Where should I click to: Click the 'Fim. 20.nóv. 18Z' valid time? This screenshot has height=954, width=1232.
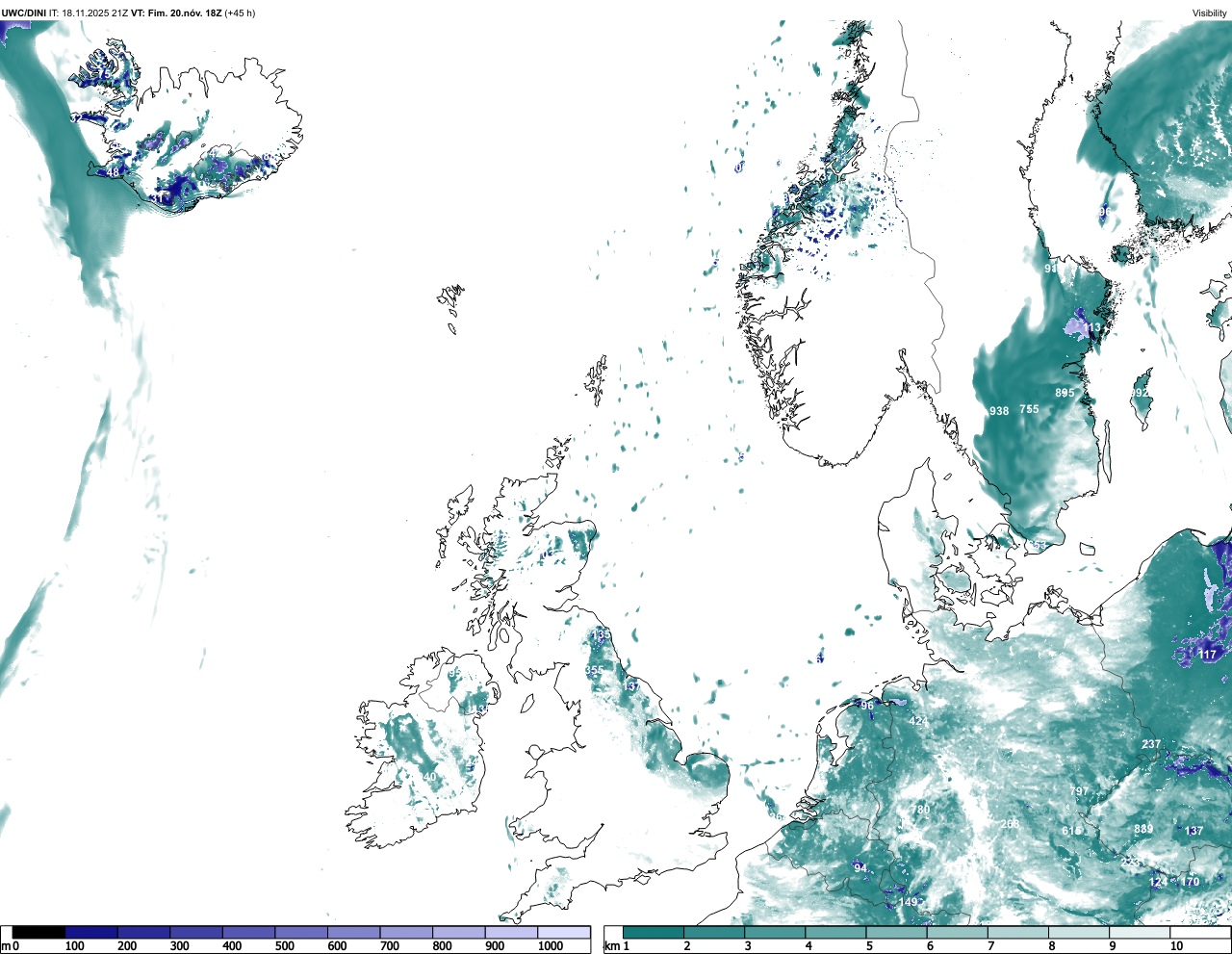point(185,13)
